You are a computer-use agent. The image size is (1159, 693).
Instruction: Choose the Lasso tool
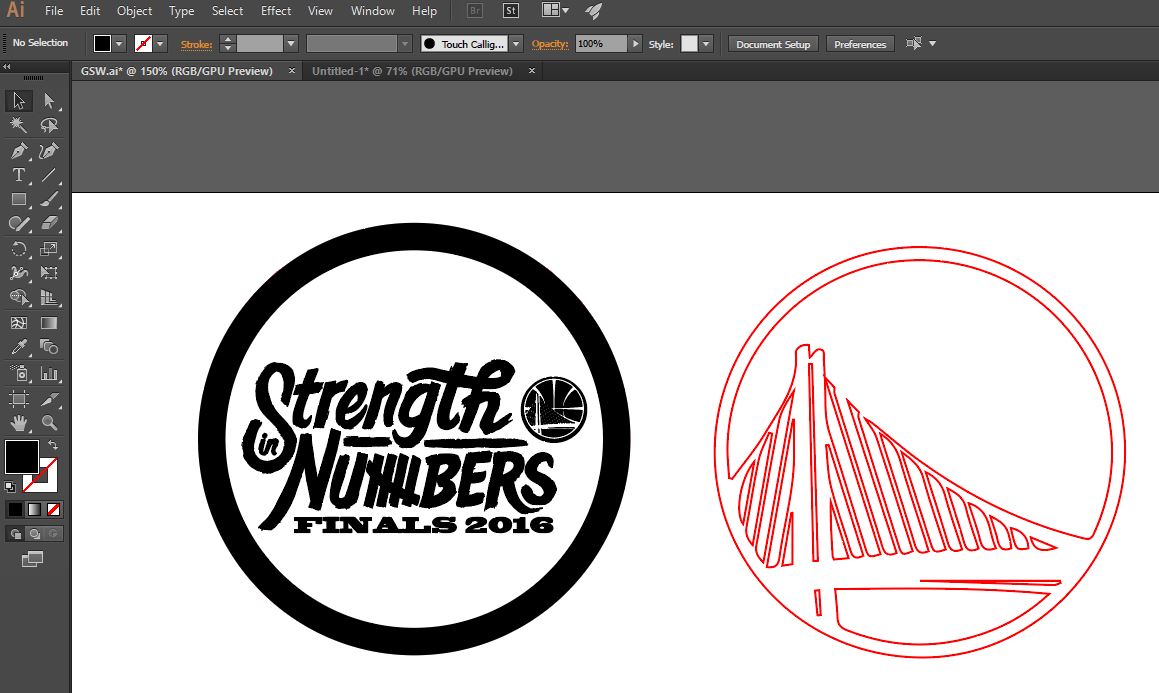[x=49, y=125]
